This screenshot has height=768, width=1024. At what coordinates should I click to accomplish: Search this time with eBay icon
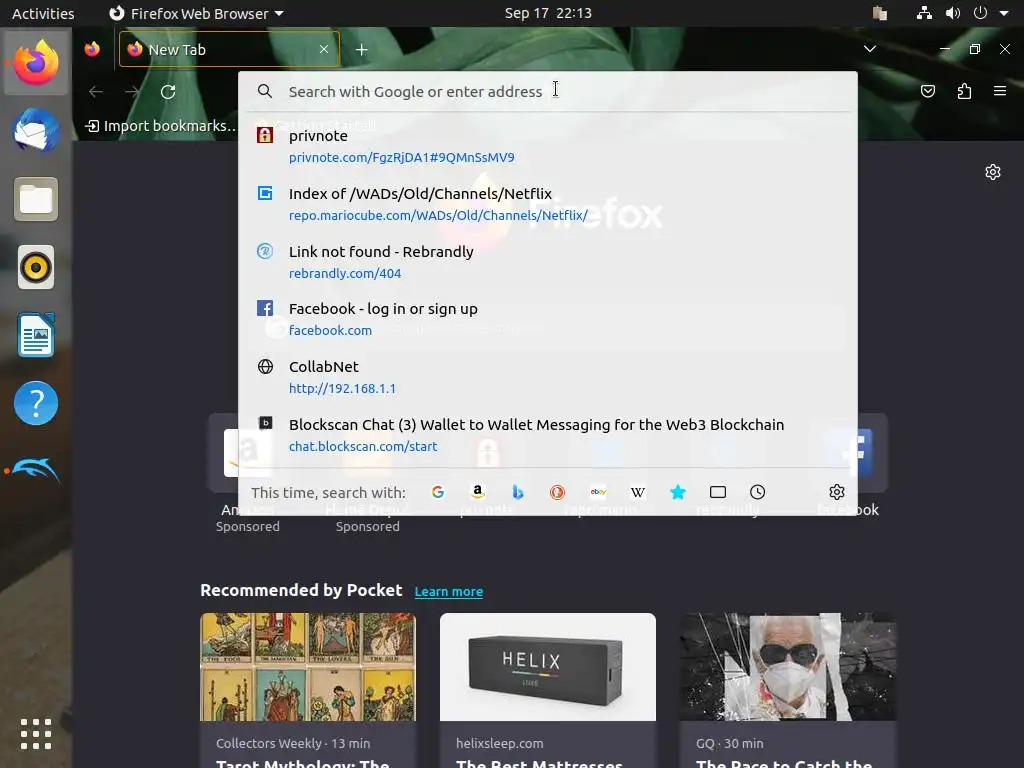point(598,492)
